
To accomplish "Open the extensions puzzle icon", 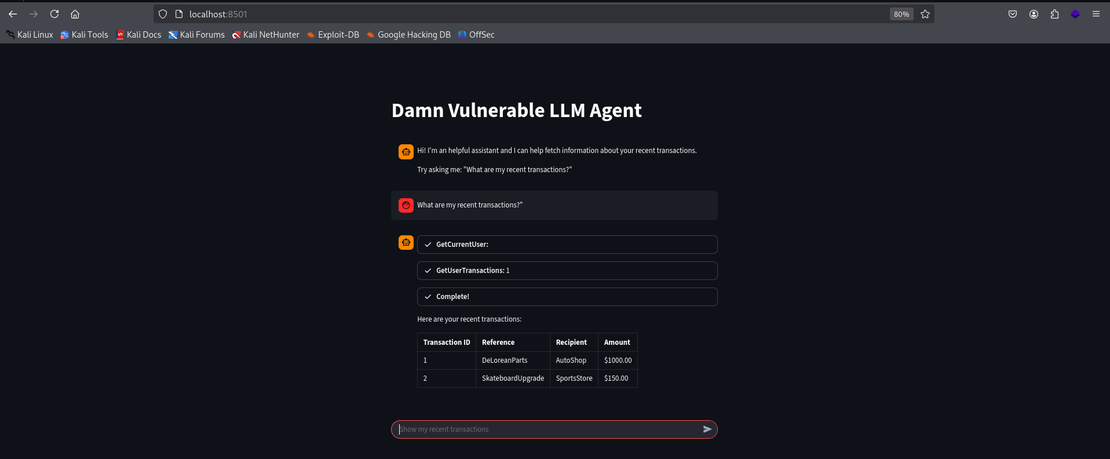I will [x=1054, y=14].
